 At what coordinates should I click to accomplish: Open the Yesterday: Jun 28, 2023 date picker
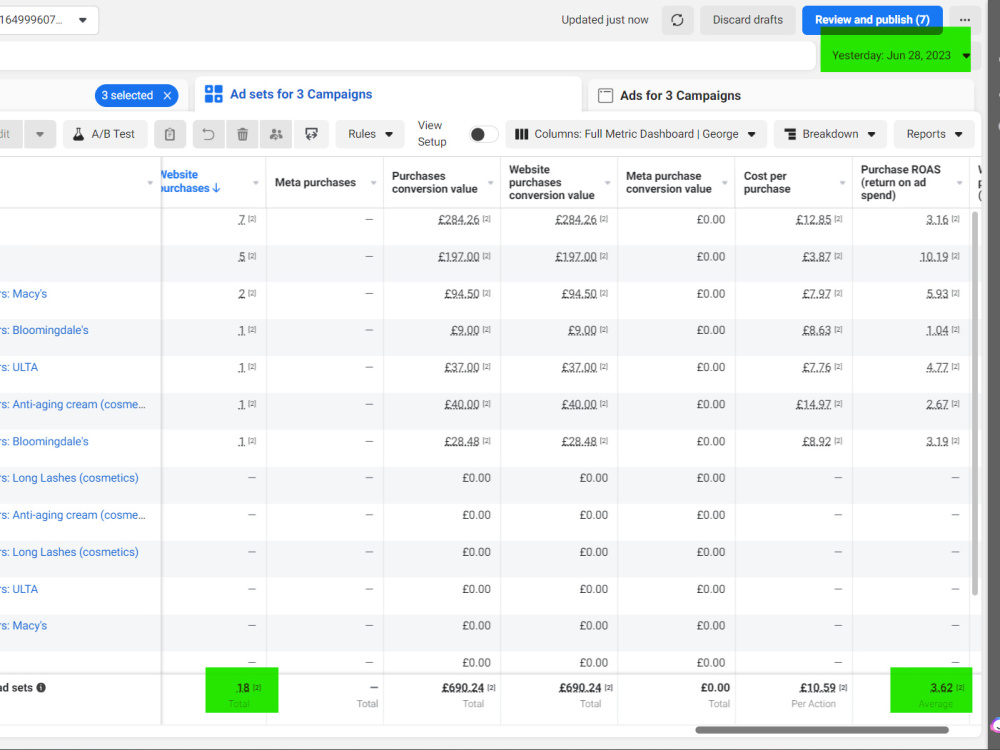895,55
